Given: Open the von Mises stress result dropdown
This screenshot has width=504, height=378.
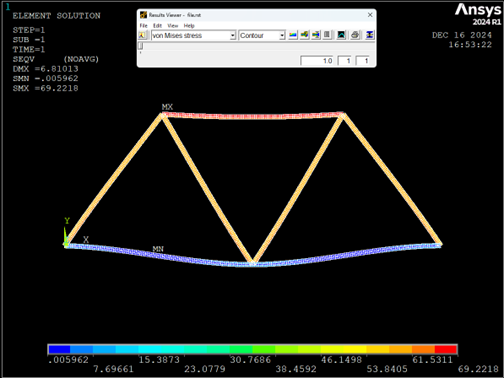Looking at the screenshot, I should [233, 35].
